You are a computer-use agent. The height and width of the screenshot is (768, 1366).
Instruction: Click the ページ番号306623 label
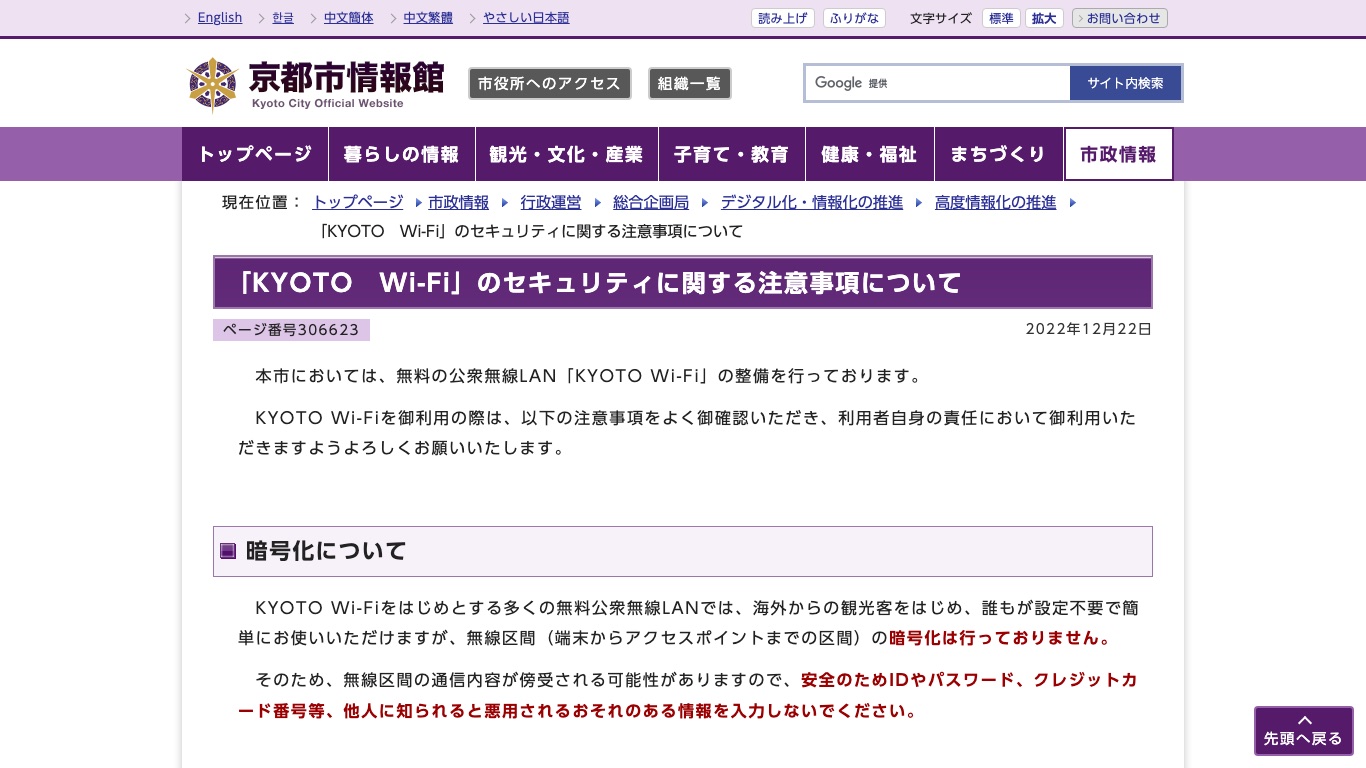click(291, 330)
